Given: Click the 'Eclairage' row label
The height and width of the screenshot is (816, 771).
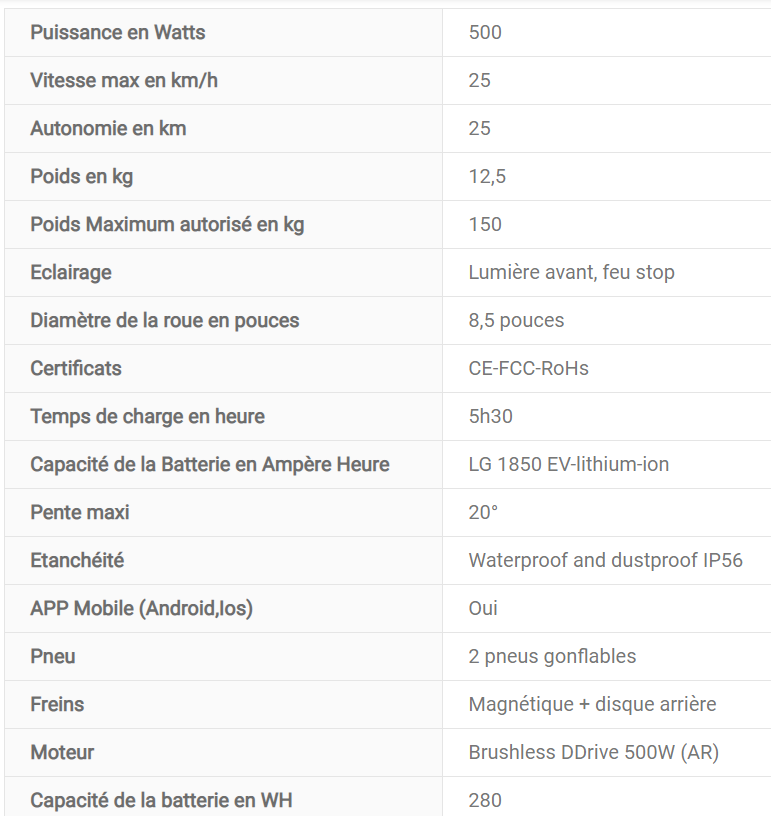Looking at the screenshot, I should (71, 273).
